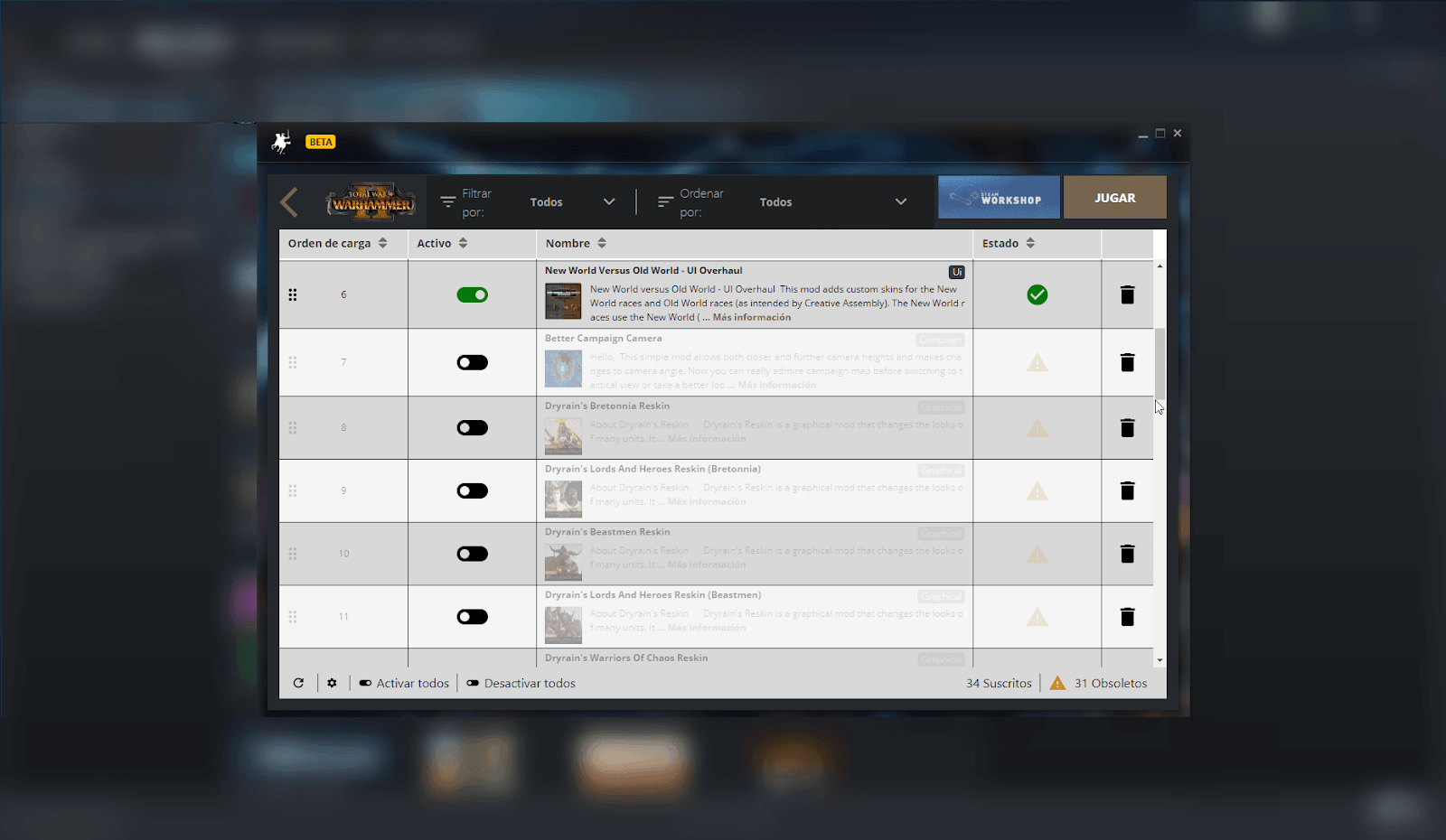
Task: Click Dryrain's Bretonnia Reskin thumbnail
Action: 563,436
